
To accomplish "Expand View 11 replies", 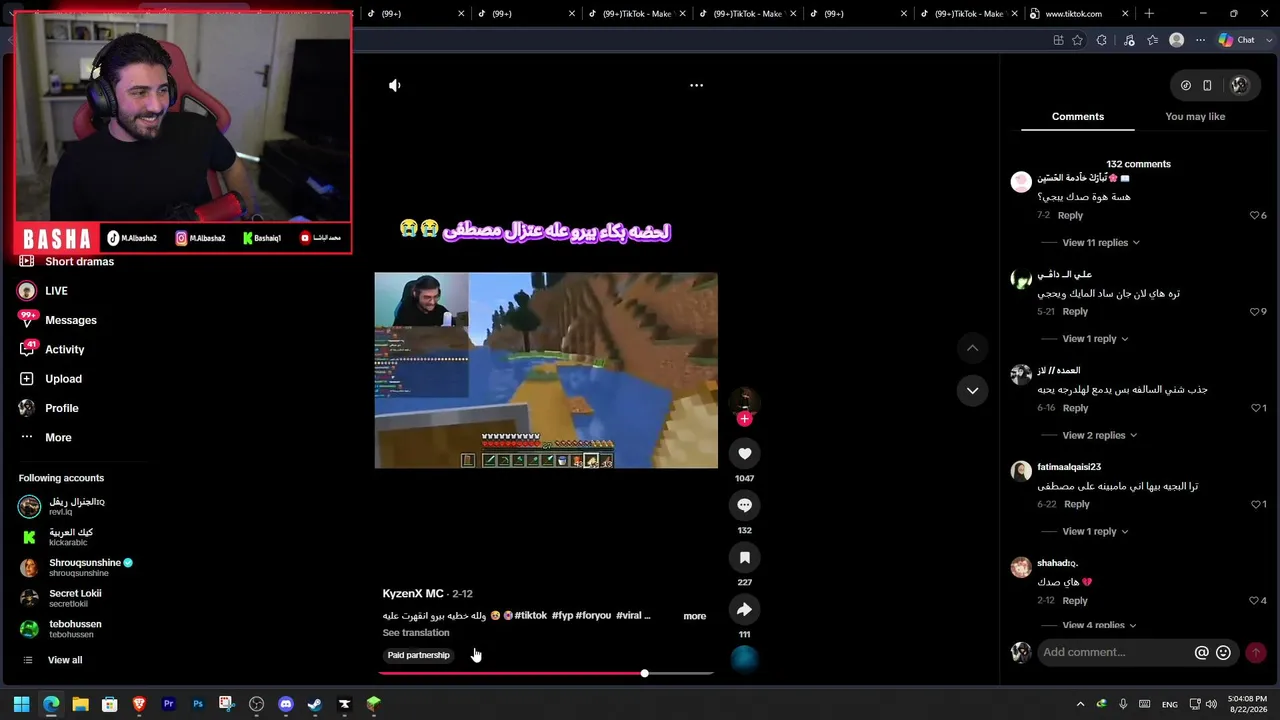I will 1100,243.
